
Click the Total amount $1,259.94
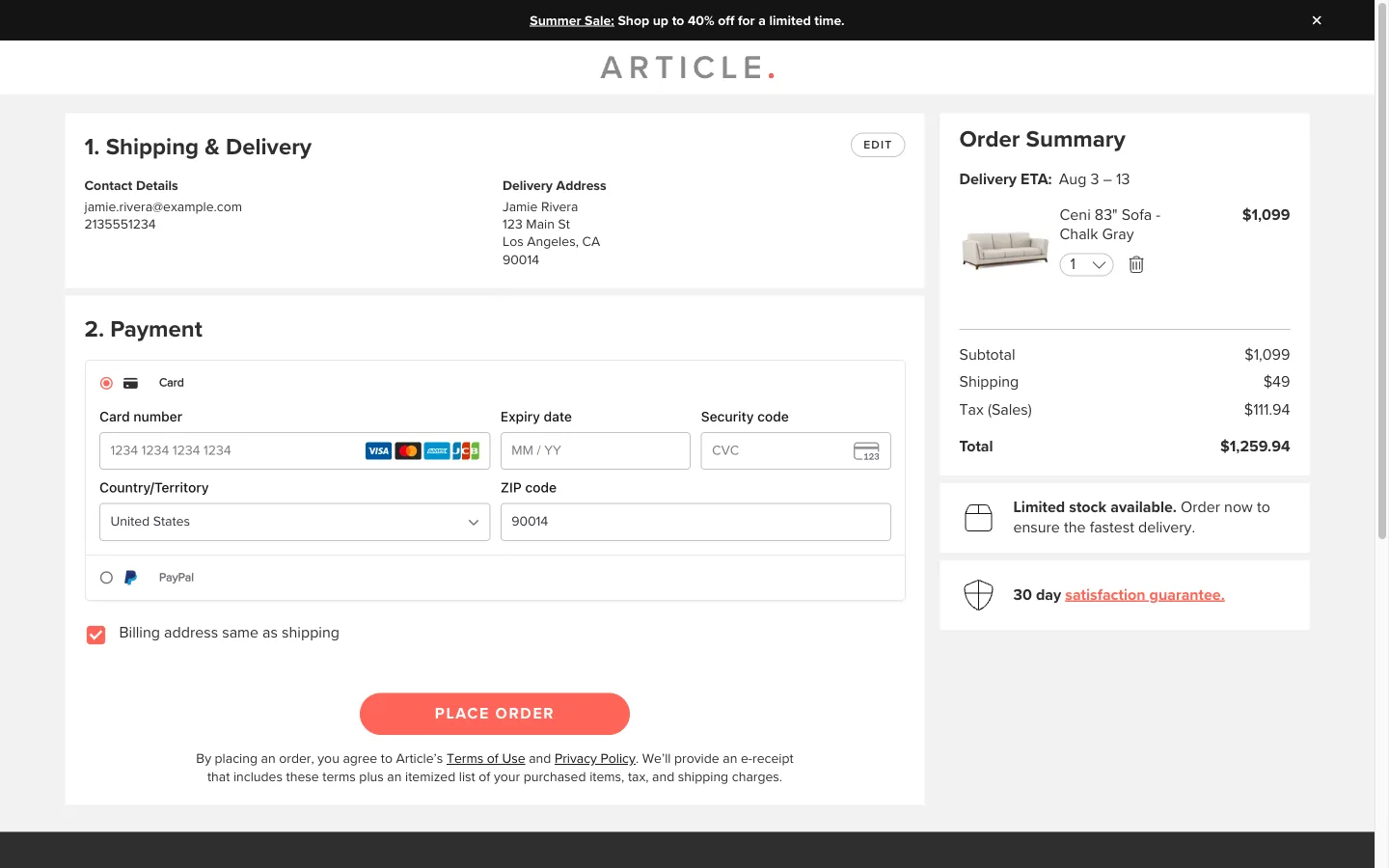point(1254,447)
